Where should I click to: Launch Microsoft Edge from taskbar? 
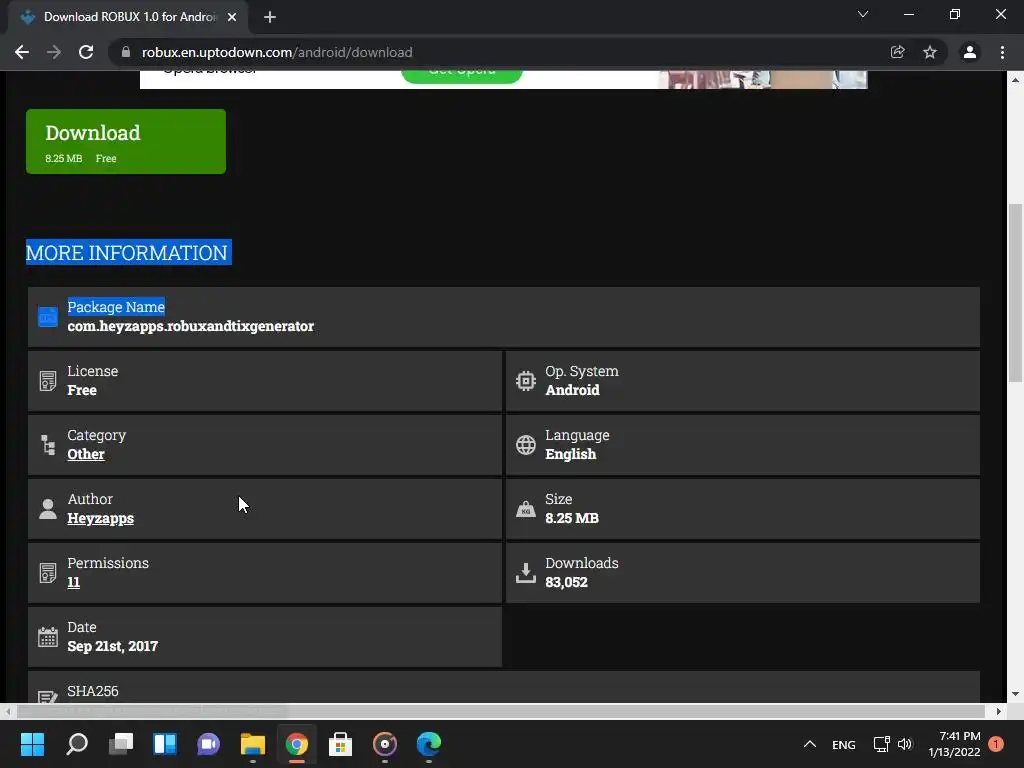pyautogui.click(x=428, y=744)
